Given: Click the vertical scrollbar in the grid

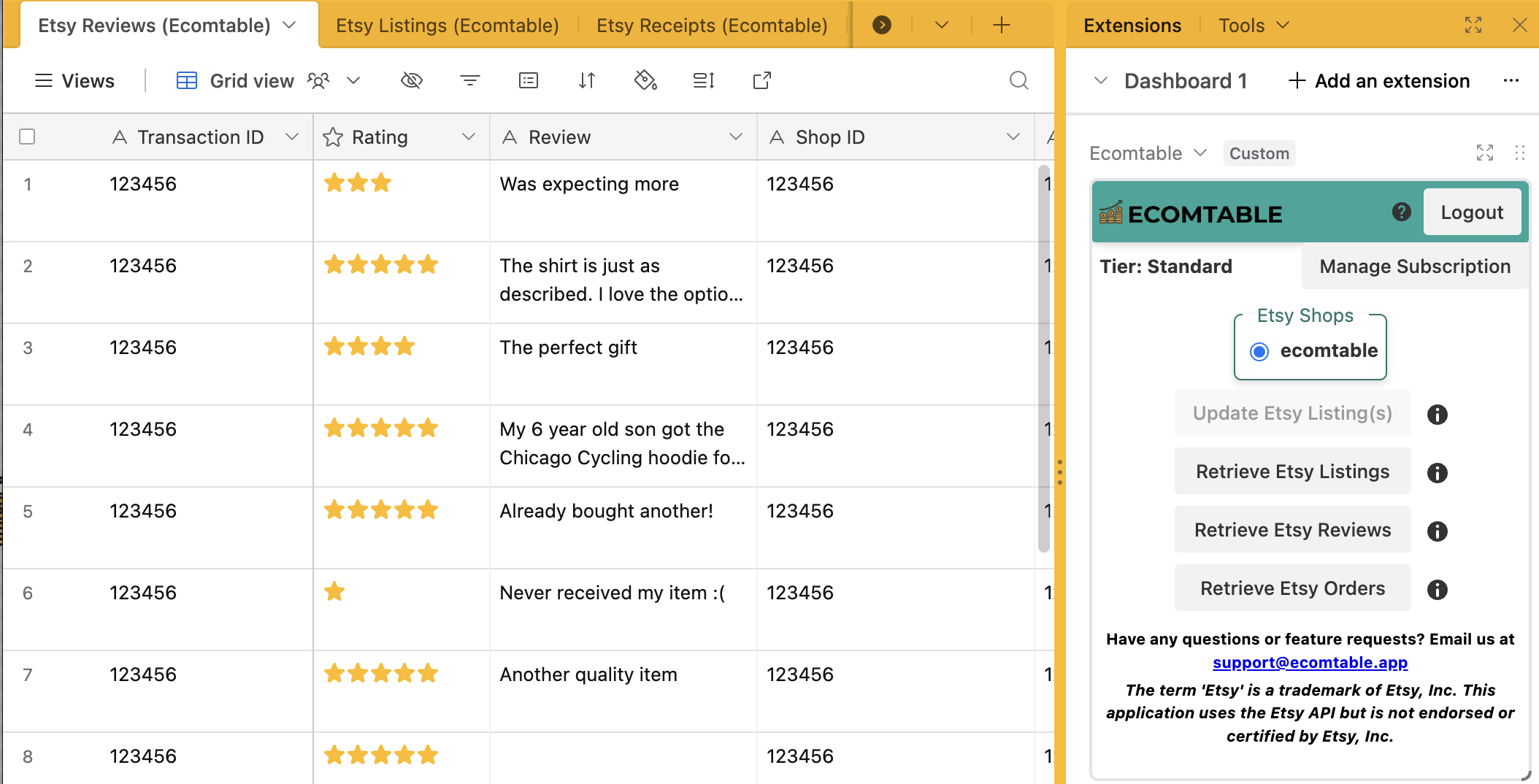Looking at the screenshot, I should coord(1043,358).
